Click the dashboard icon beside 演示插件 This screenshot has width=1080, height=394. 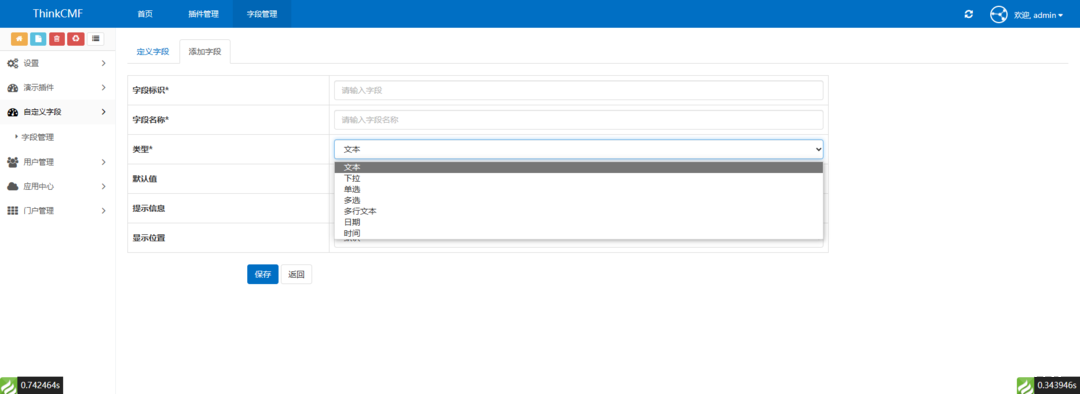pos(12,88)
